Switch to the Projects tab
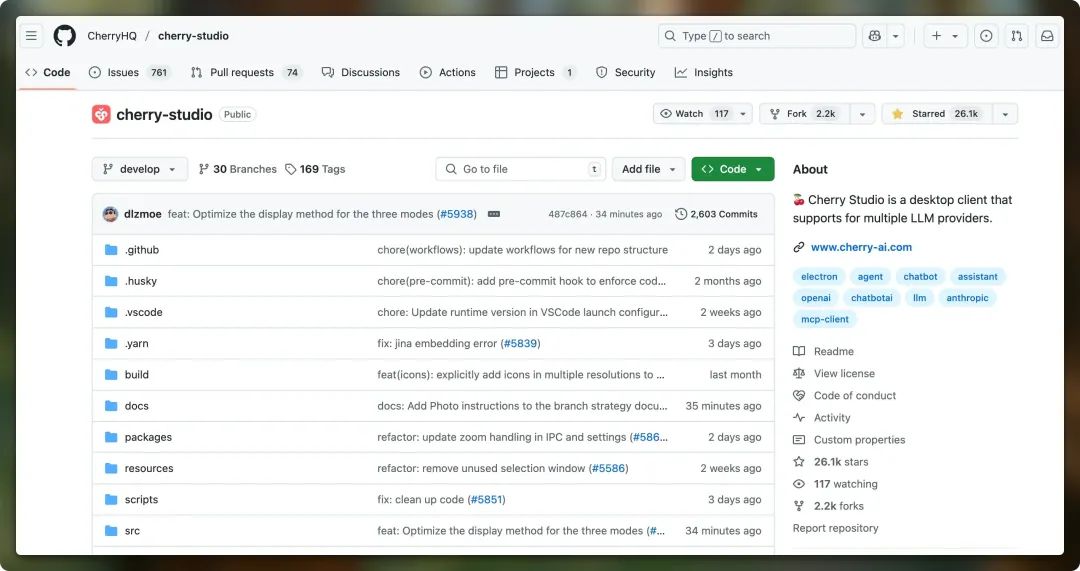Viewport: 1080px width, 571px height. pos(535,72)
